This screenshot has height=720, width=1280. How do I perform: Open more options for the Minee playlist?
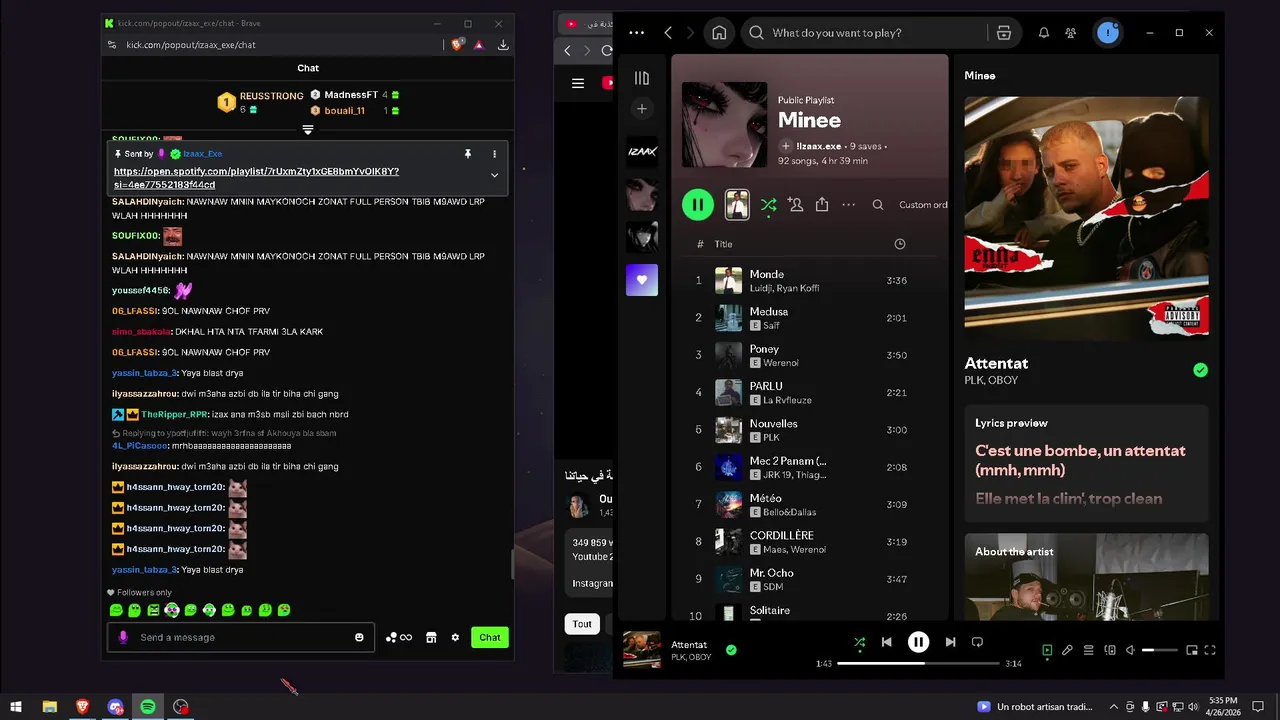[x=849, y=205]
